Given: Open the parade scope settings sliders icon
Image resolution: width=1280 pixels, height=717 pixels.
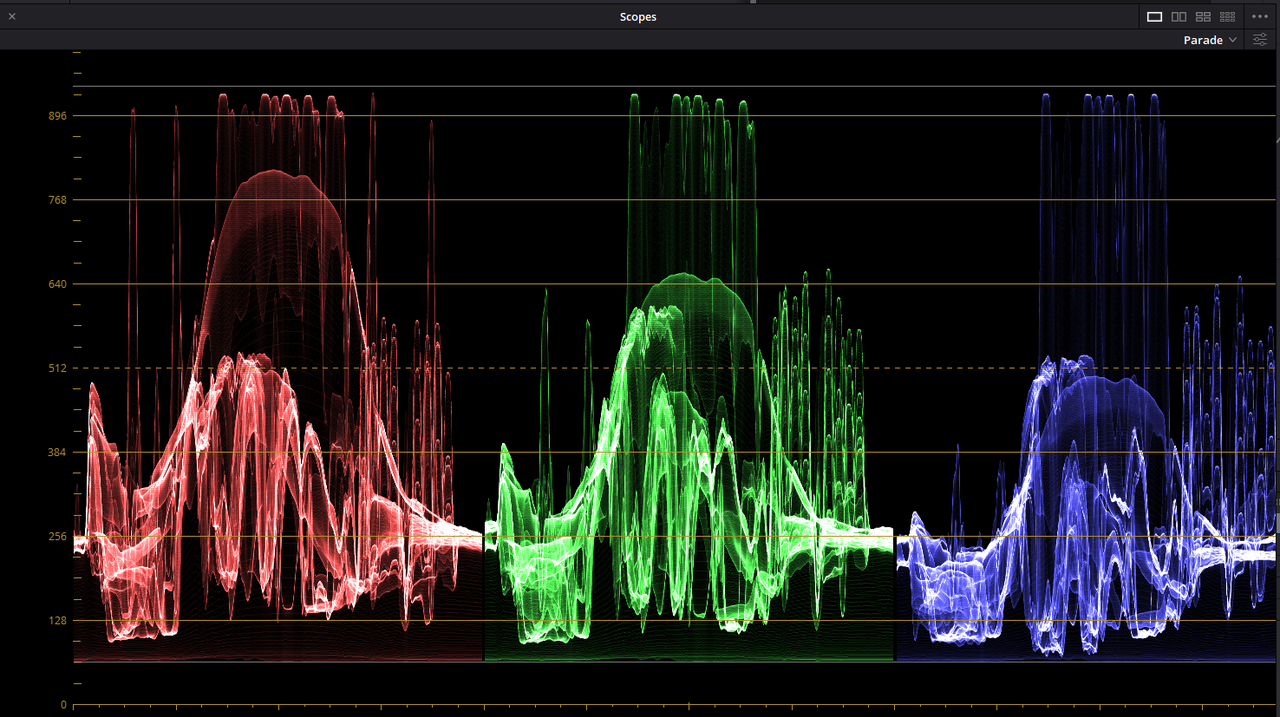Looking at the screenshot, I should point(1260,40).
